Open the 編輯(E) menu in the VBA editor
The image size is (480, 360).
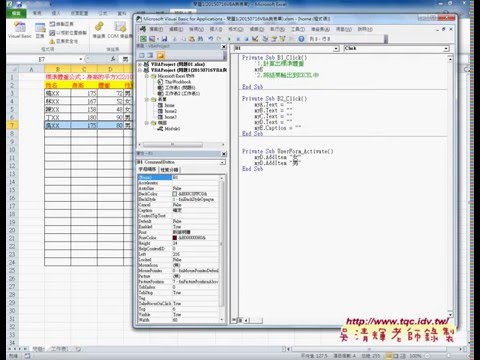(x=176, y=29)
